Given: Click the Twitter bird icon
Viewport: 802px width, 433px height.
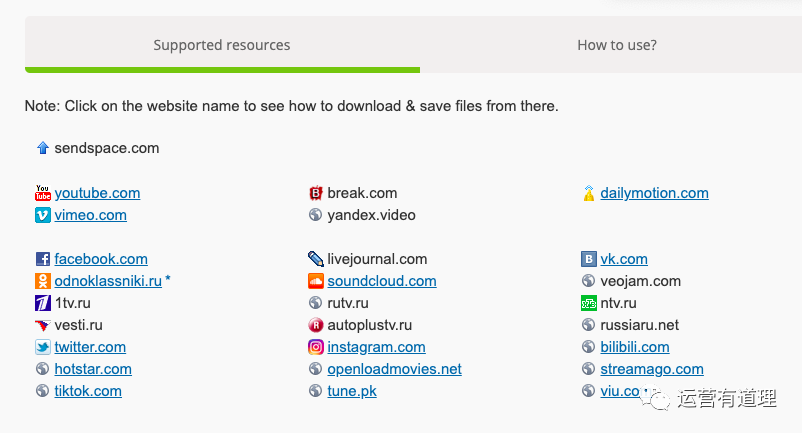Looking at the screenshot, I should coord(42,347).
